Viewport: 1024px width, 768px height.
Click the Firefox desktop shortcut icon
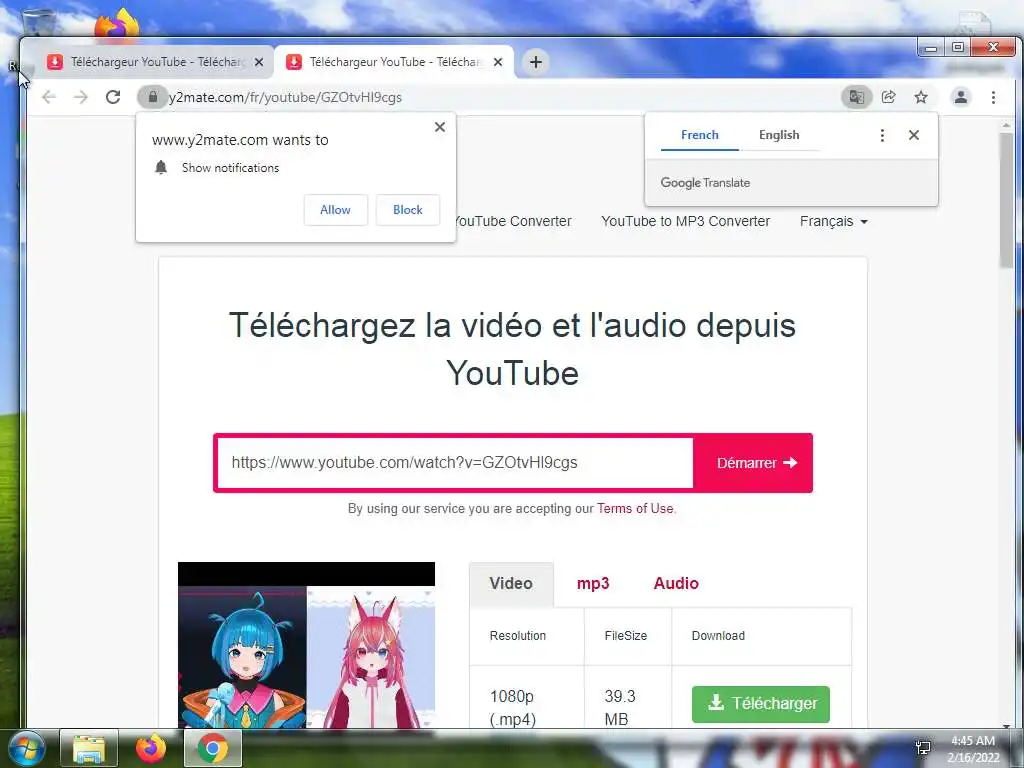tap(117, 24)
